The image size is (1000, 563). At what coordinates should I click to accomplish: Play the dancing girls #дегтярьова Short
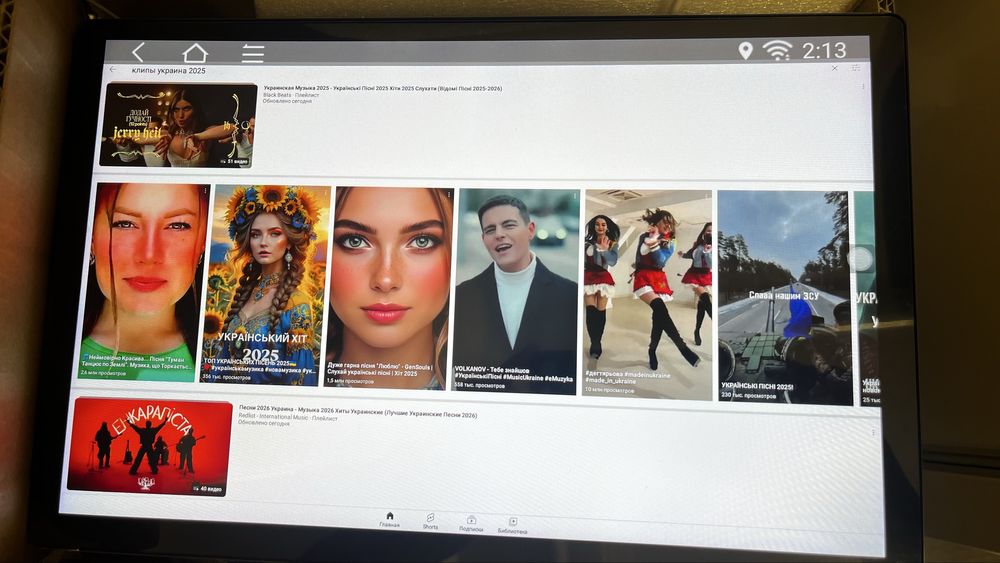647,295
